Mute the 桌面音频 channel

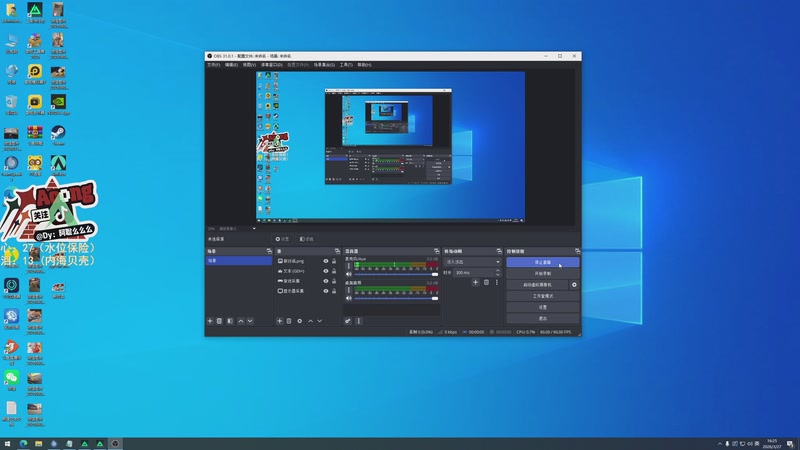click(349, 298)
